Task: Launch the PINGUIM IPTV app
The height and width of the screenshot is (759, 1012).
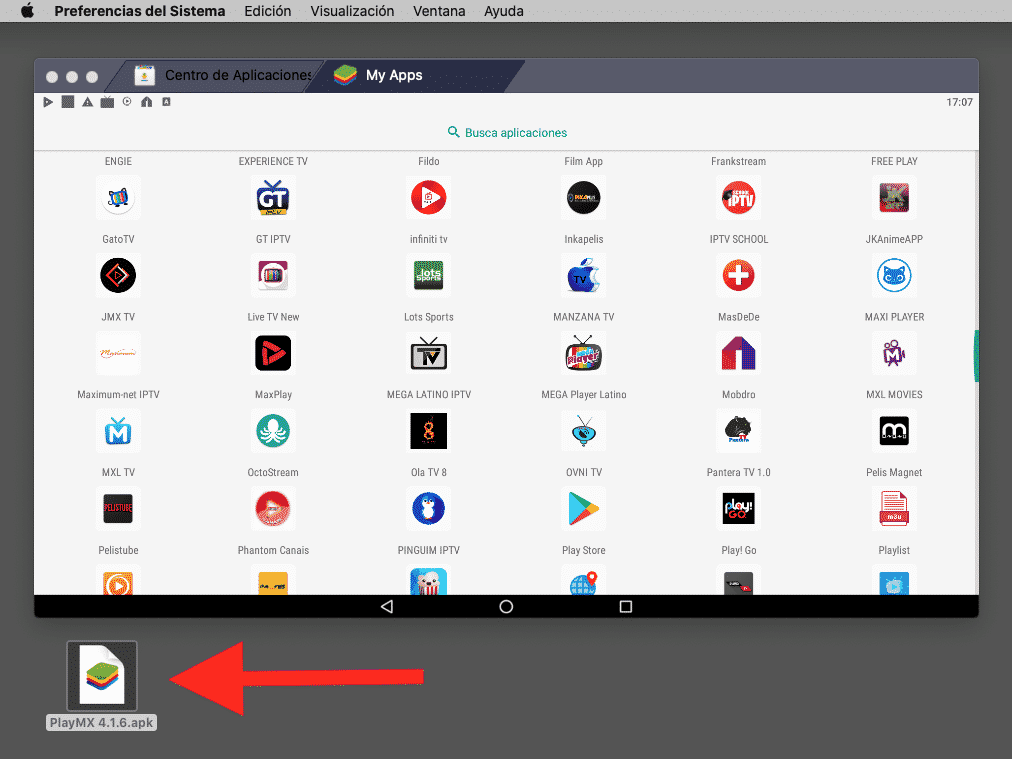Action: 428,508
